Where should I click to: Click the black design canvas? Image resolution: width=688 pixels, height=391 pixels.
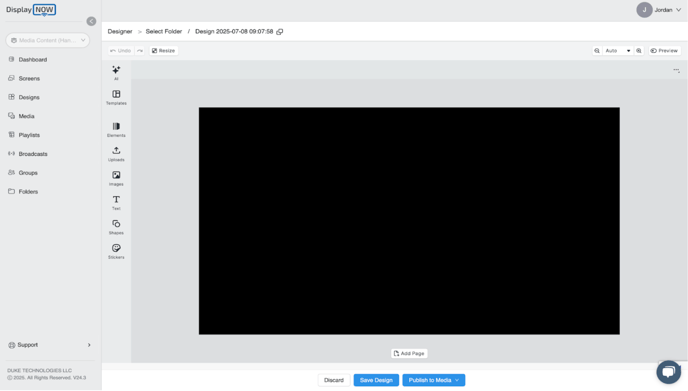pos(409,221)
